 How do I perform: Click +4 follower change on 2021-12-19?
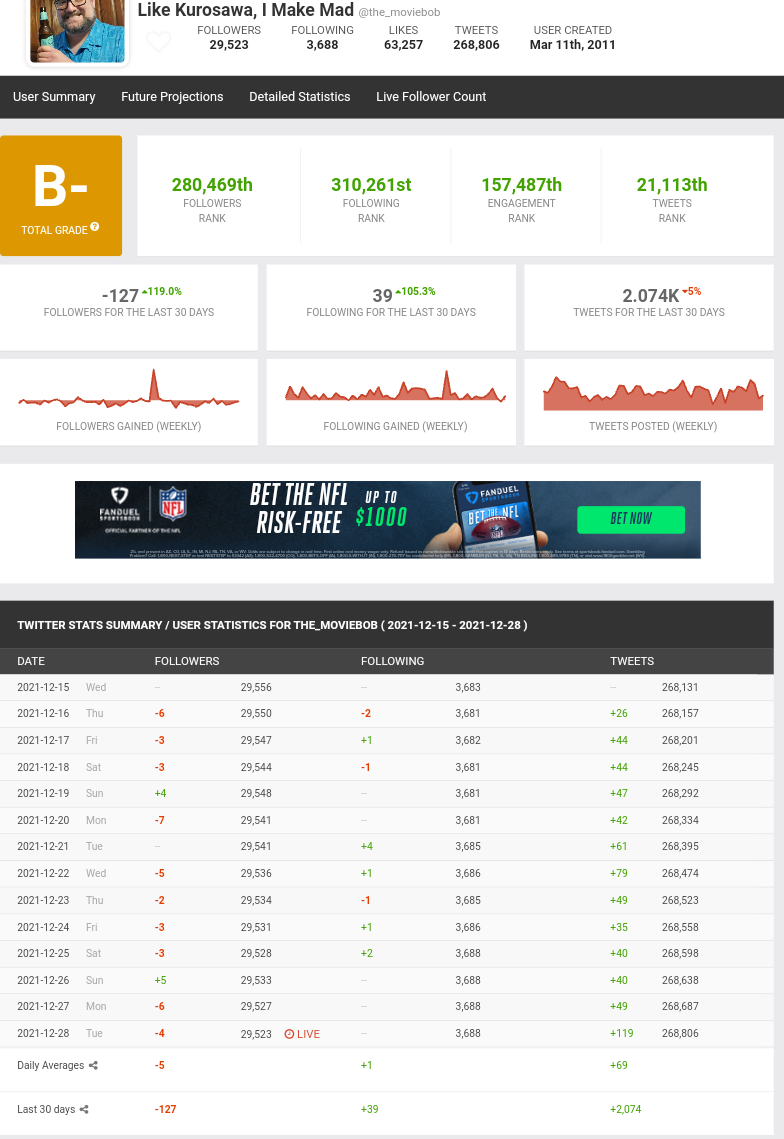[161, 793]
